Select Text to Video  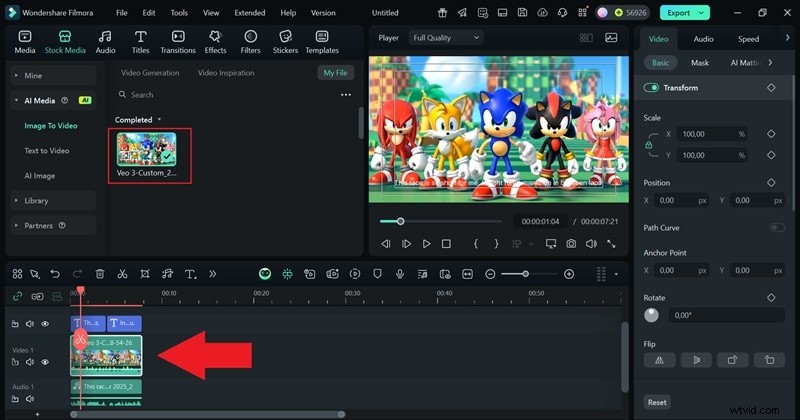pos(47,151)
